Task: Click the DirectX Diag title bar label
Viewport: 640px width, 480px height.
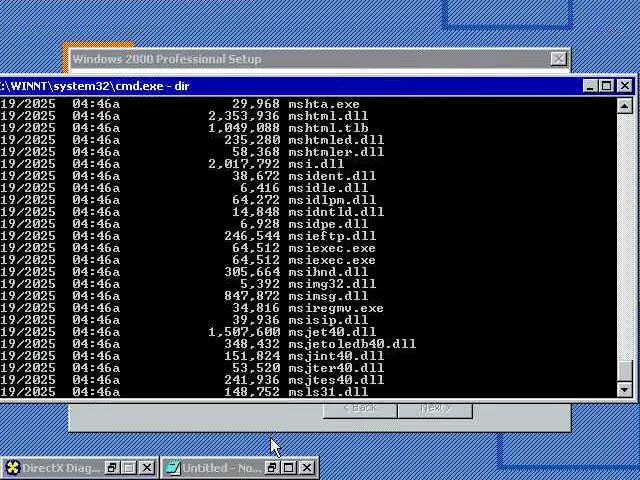Action: click(60, 468)
